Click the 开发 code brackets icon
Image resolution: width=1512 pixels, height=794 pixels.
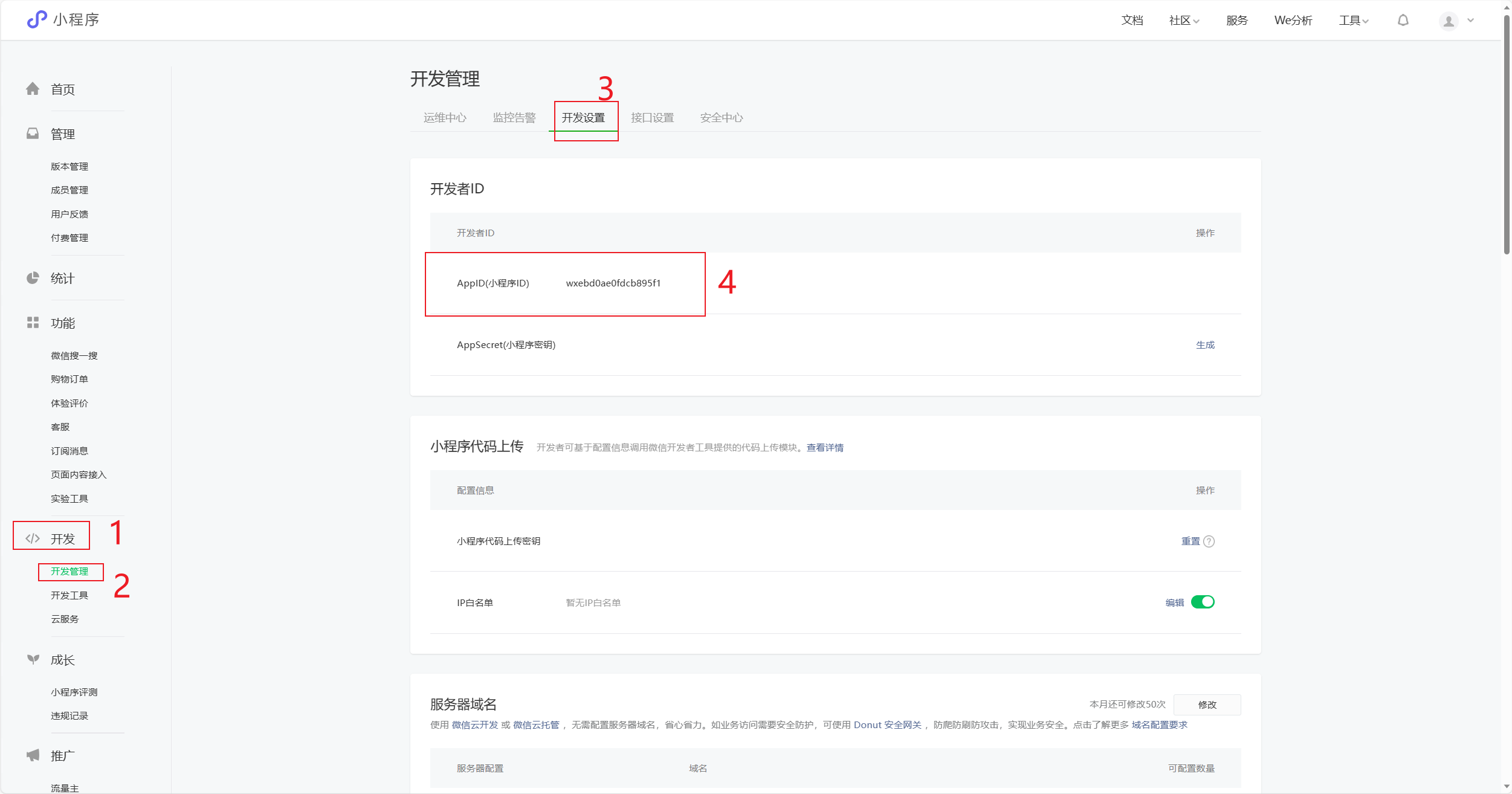[33, 538]
